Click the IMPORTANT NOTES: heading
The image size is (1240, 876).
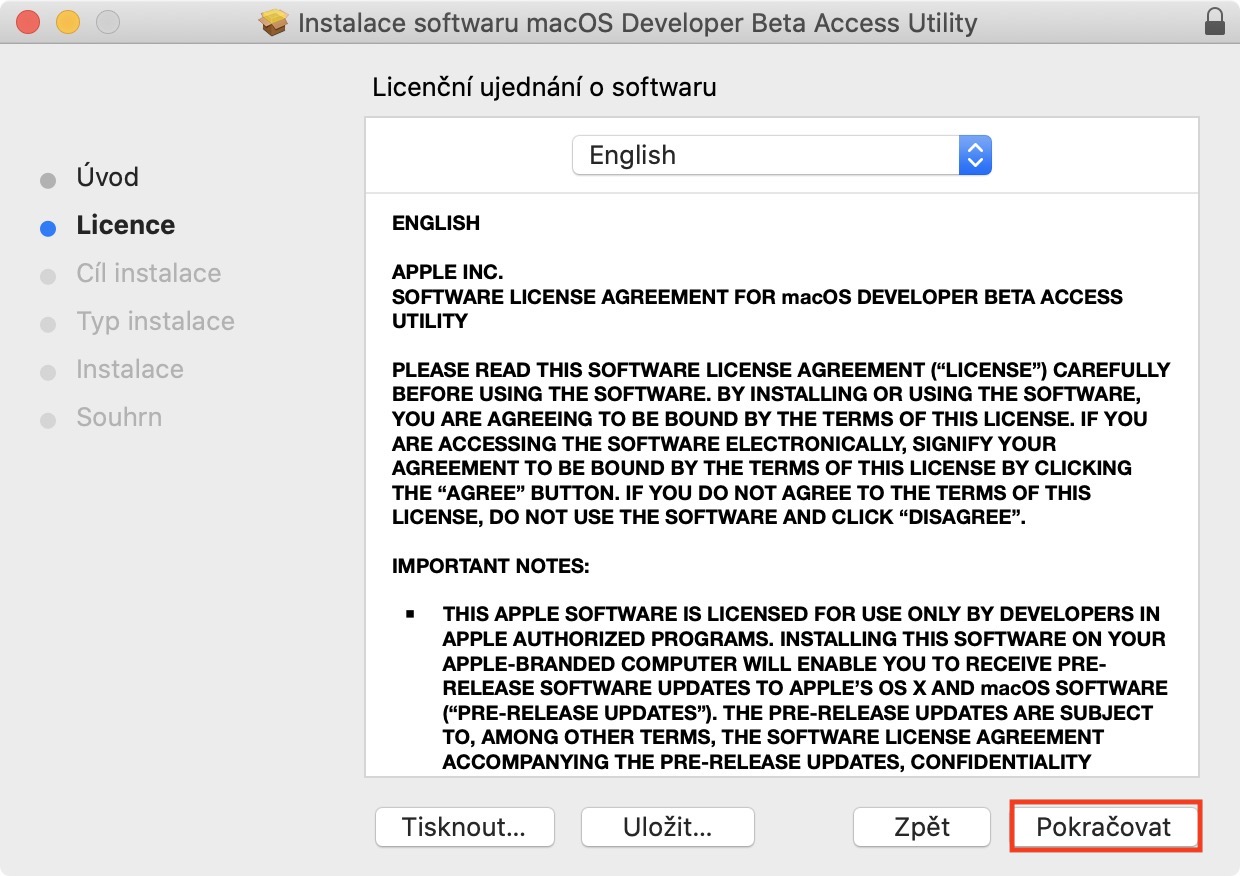(491, 567)
